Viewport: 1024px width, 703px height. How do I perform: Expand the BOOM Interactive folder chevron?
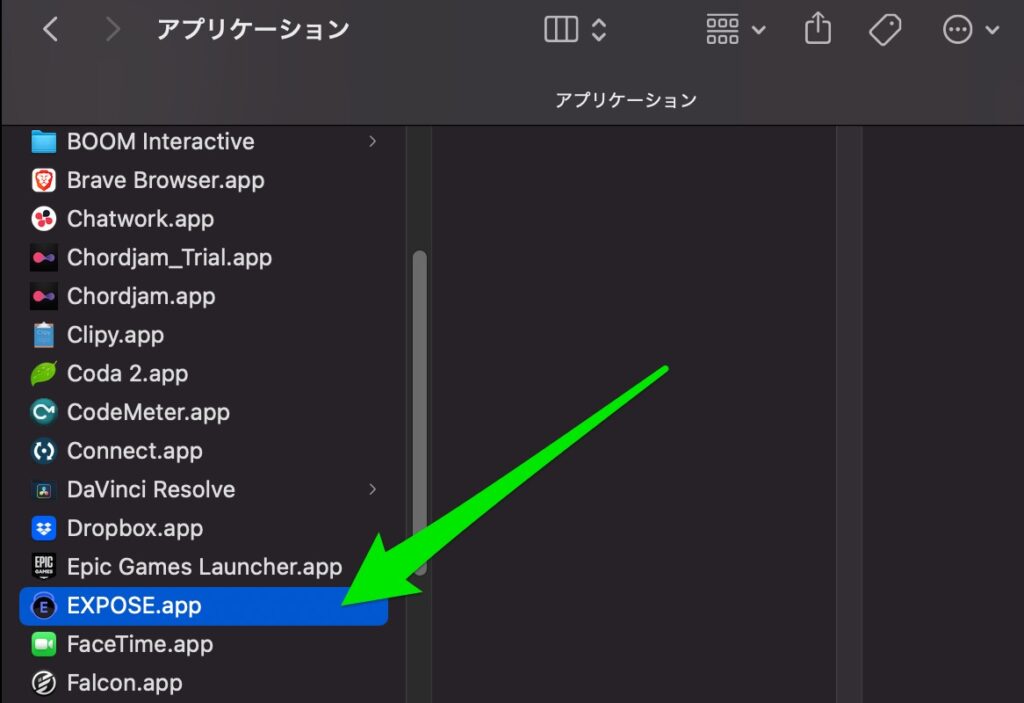coord(373,141)
